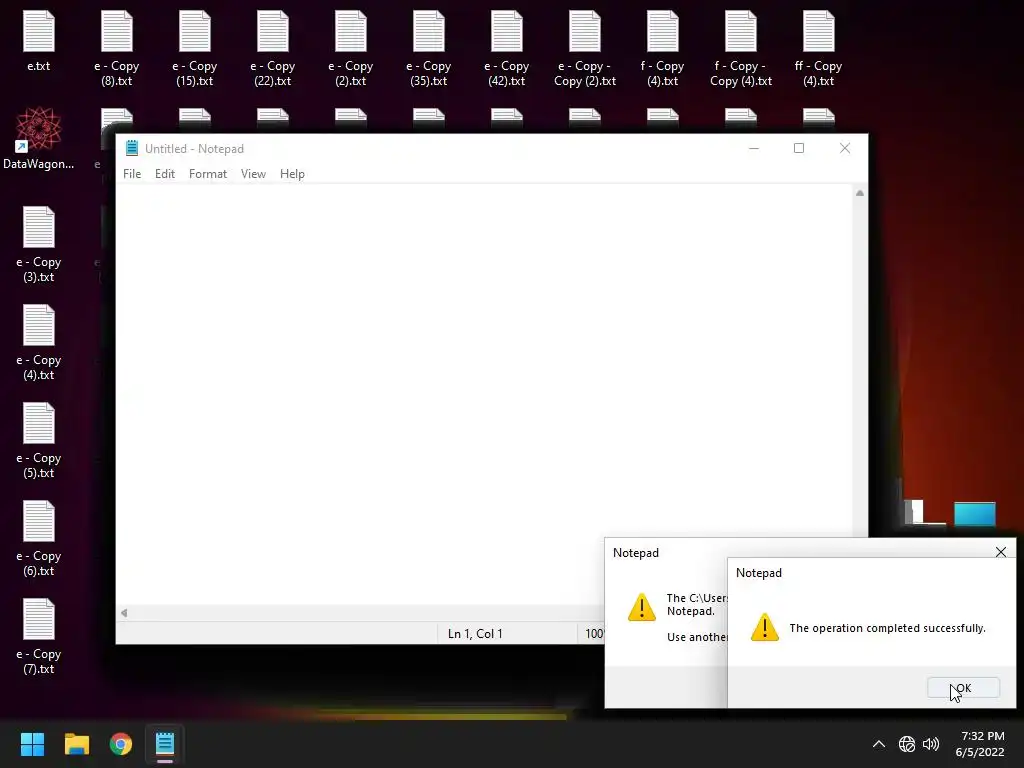Click the volume speaker tray icon
Screen dimensions: 1024x768
(x=931, y=744)
